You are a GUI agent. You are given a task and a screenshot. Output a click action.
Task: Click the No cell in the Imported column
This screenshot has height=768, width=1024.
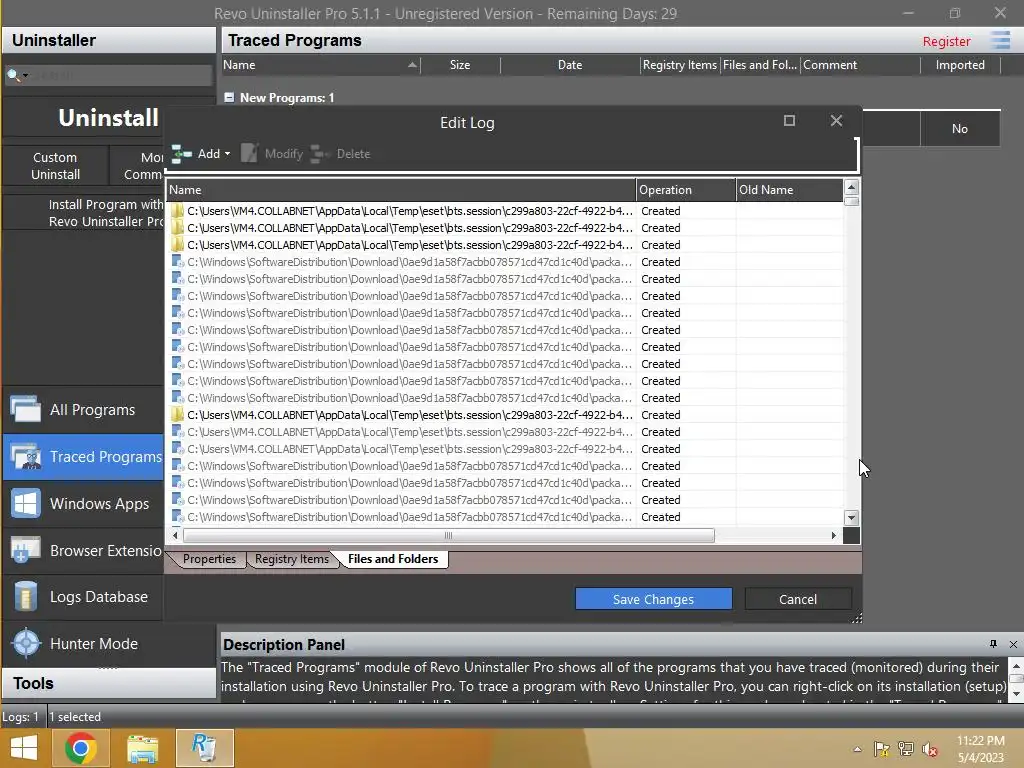point(959,129)
